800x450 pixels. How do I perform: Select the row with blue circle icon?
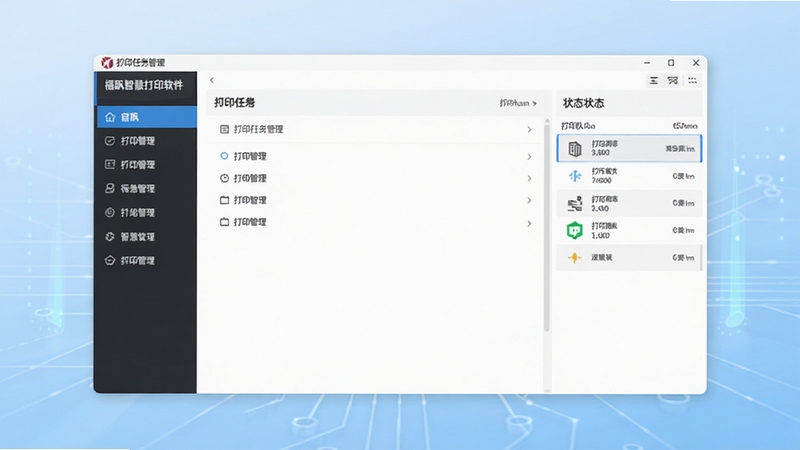click(x=376, y=156)
